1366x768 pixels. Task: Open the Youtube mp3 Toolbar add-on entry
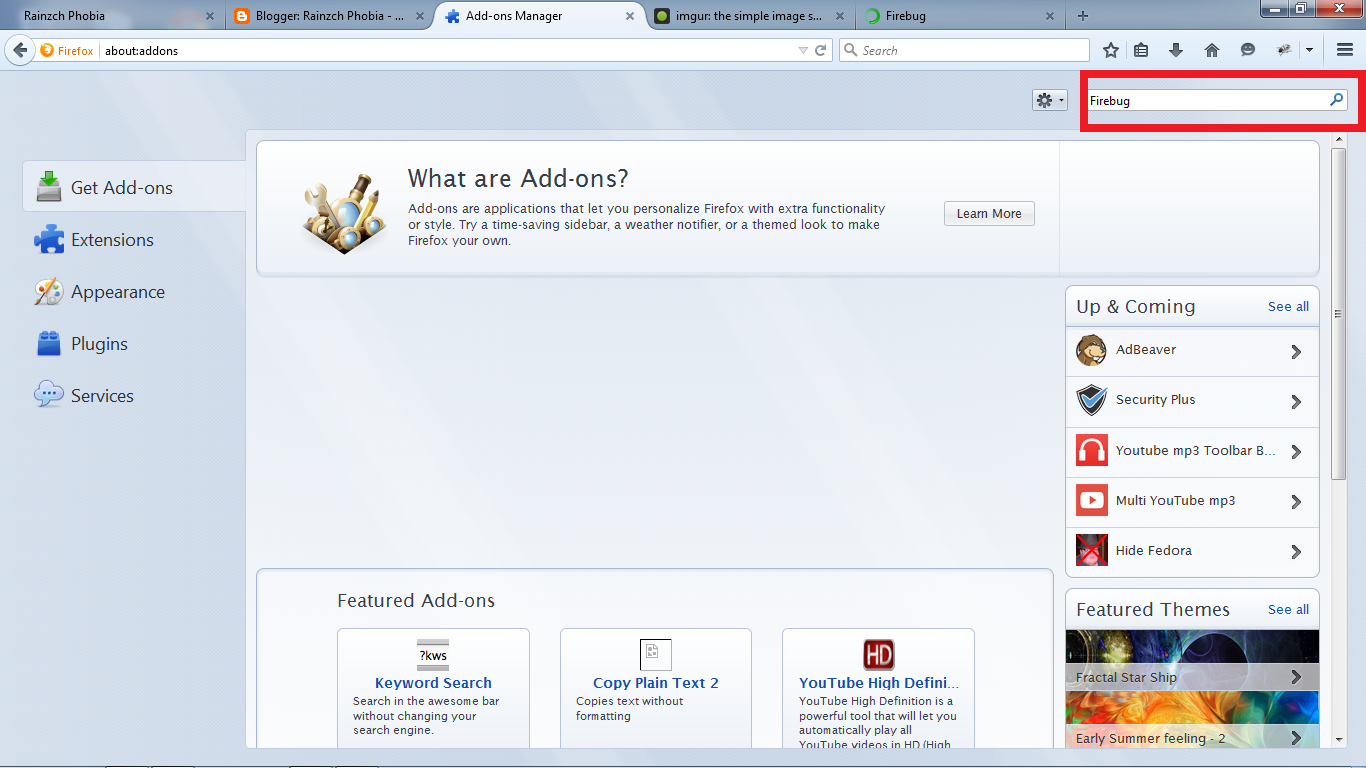(x=1192, y=452)
